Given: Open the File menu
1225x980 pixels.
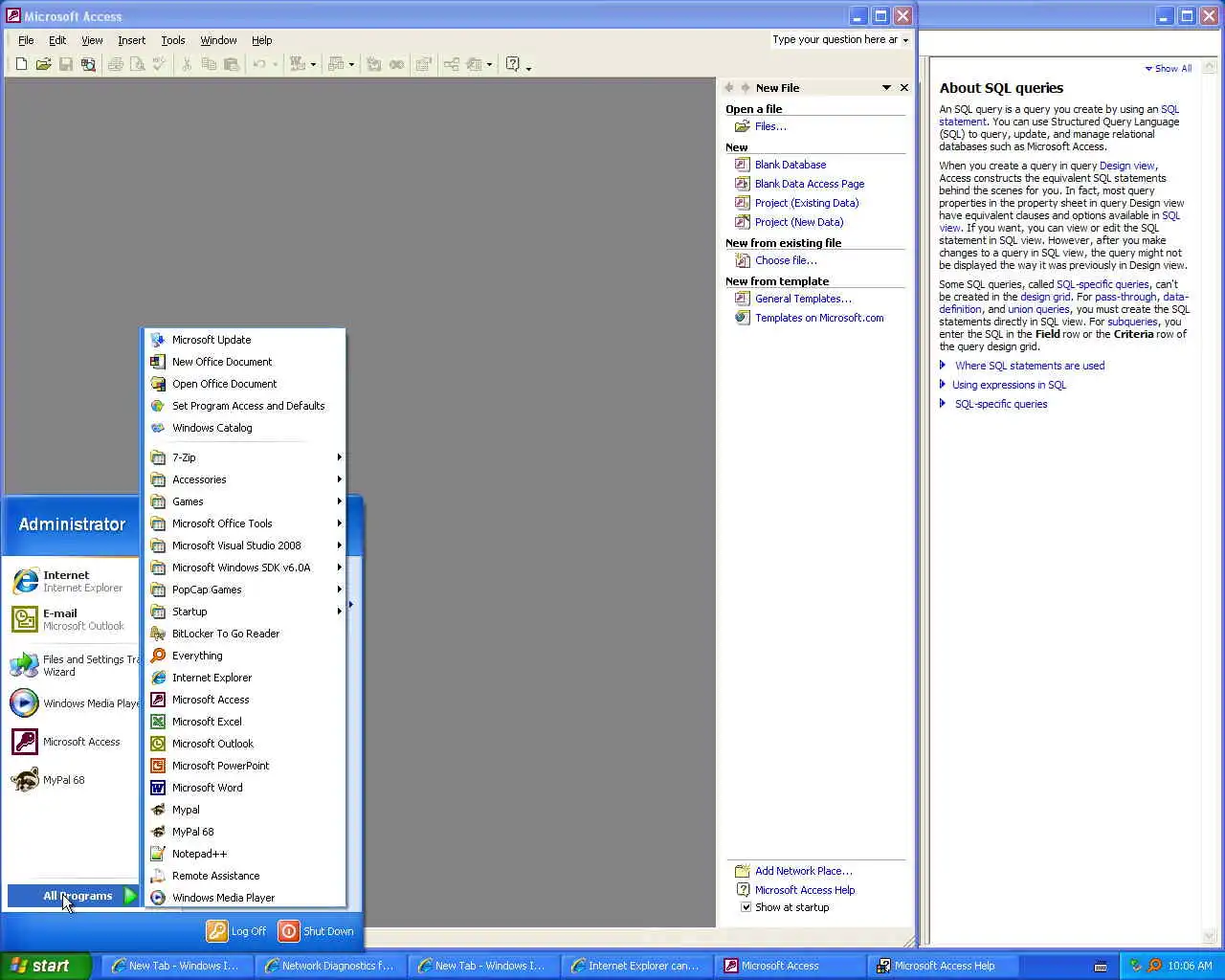Looking at the screenshot, I should coord(26,40).
